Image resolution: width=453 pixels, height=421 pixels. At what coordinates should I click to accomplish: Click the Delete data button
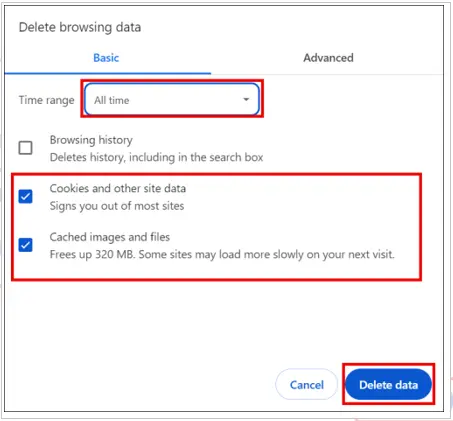tap(388, 385)
